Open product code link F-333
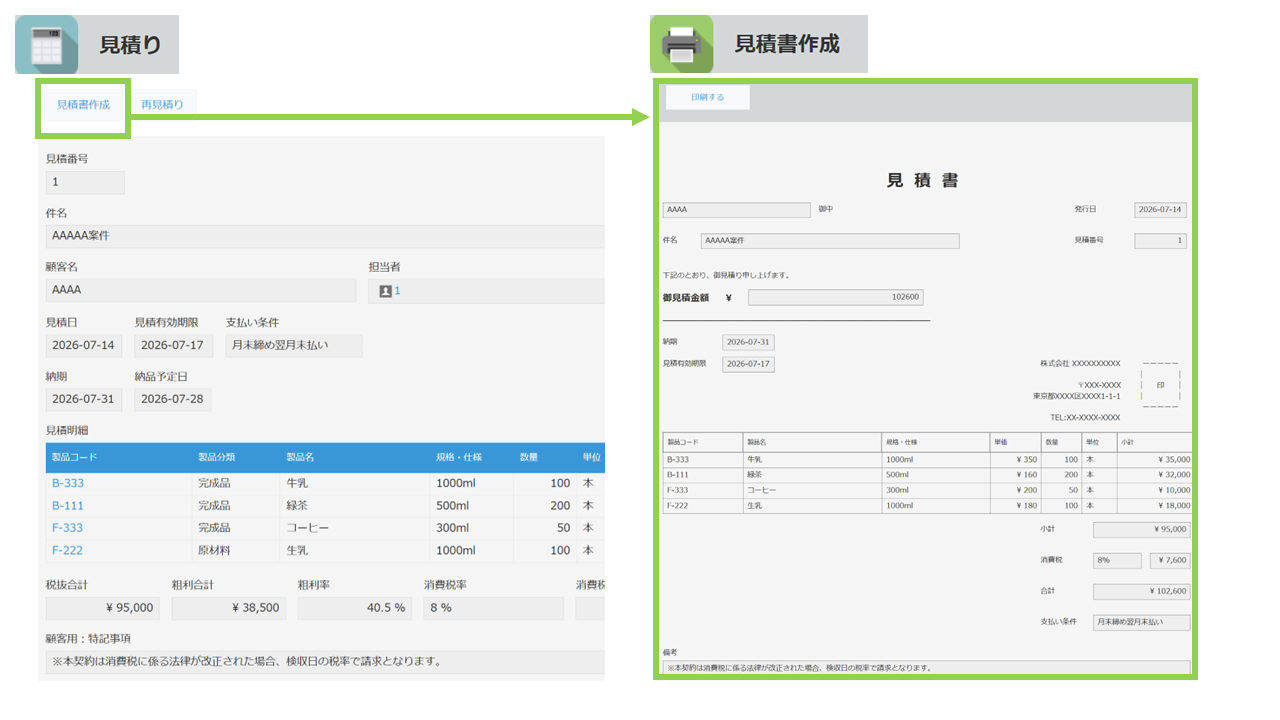Screen dimensions: 1280x720 tap(68, 528)
